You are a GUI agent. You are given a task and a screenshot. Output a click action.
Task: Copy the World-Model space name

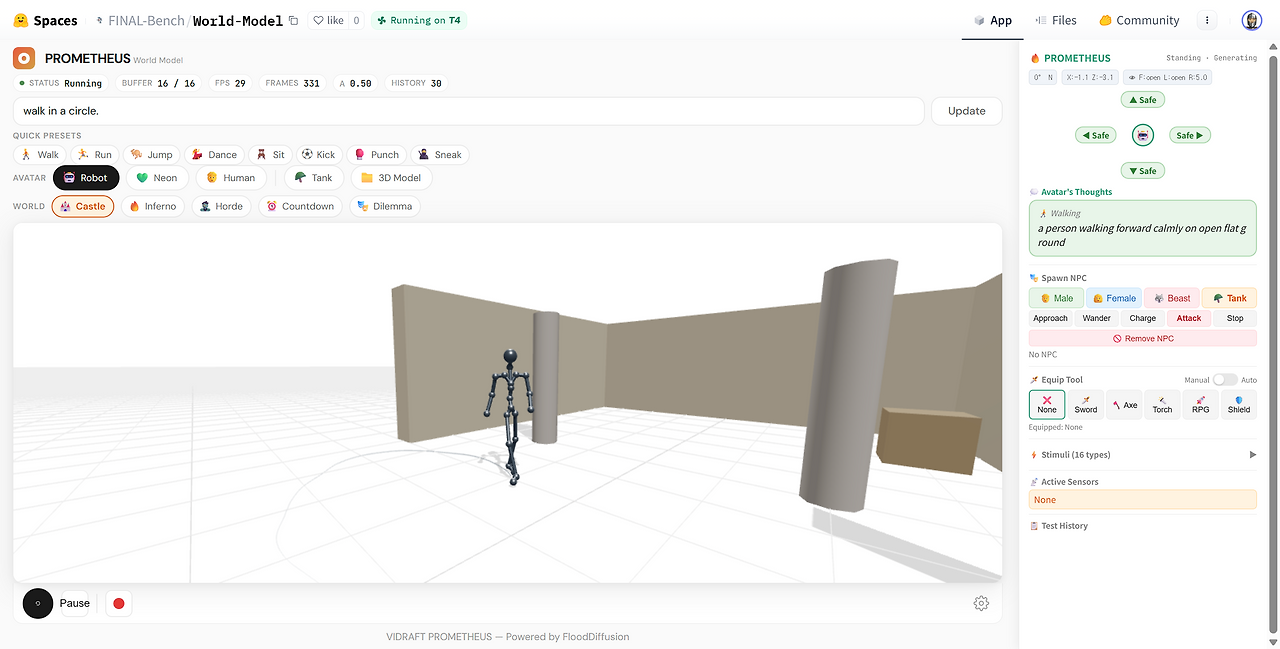tap(293, 20)
